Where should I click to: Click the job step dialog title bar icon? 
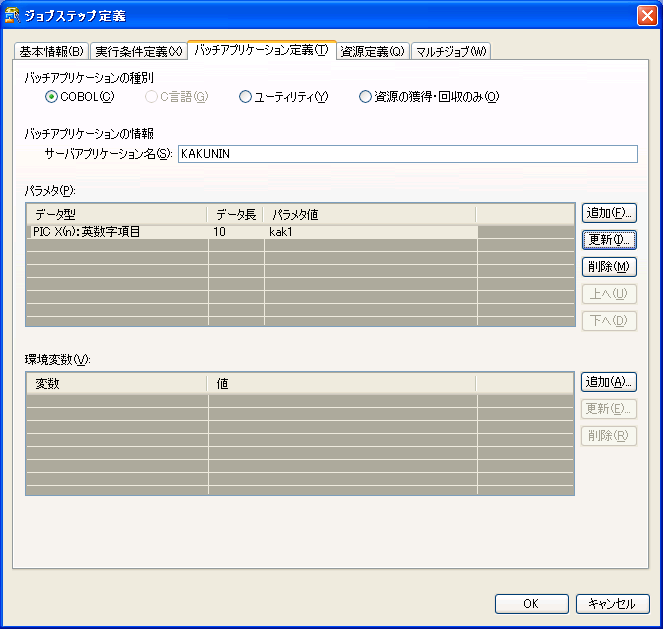coord(12,16)
